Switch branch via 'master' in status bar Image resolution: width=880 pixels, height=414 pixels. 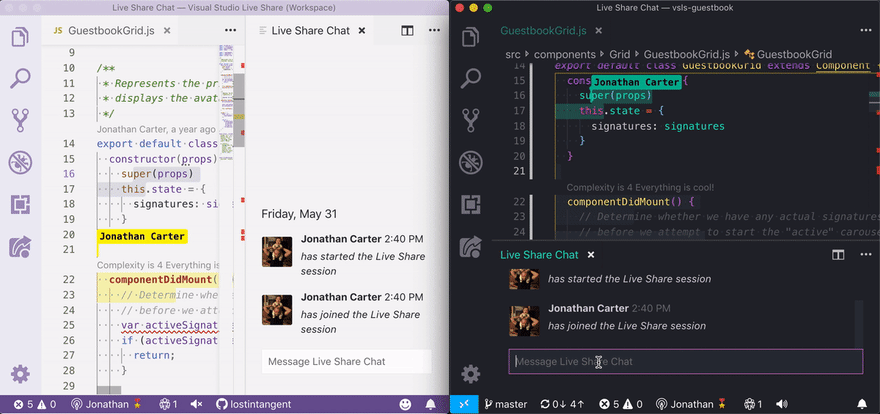[x=506, y=404]
